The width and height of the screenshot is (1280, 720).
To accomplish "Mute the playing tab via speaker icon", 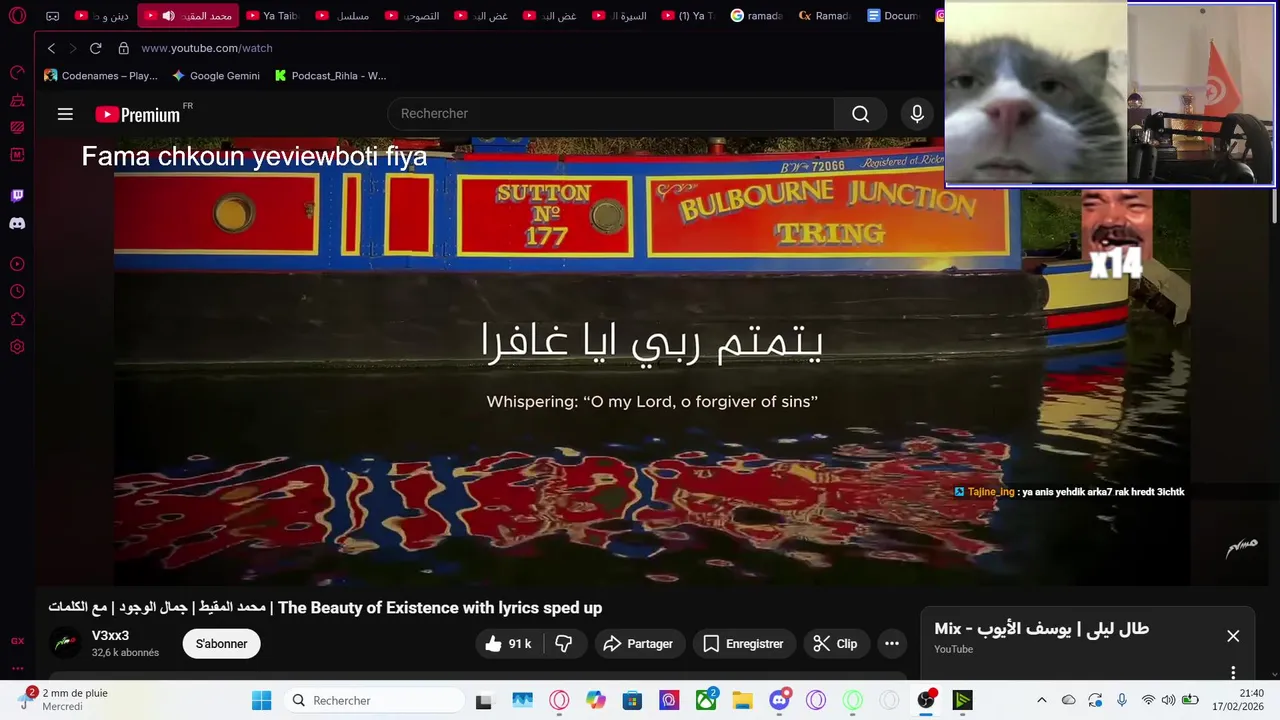I will 168,16.
